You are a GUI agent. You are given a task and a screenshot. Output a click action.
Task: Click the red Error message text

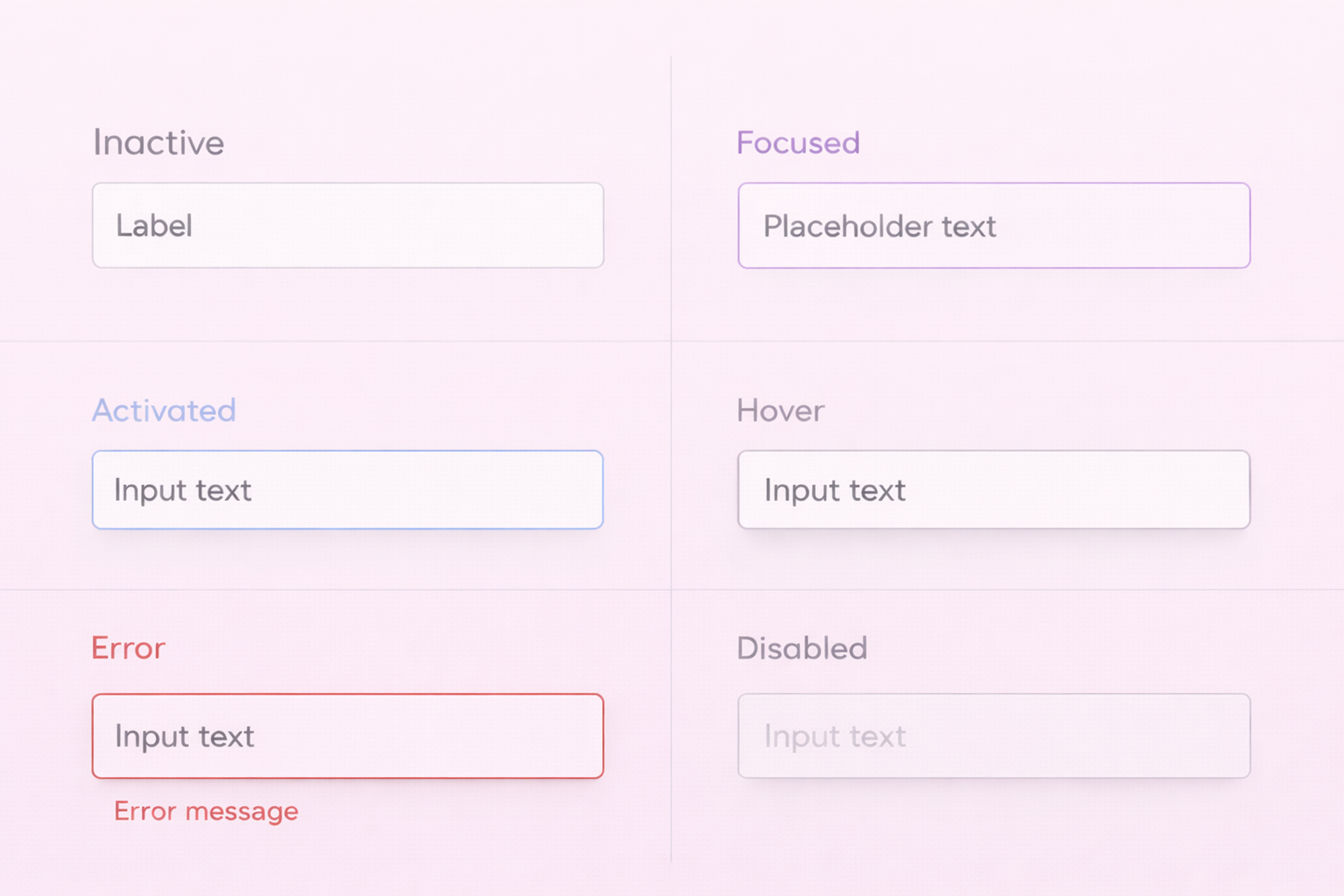pos(206,811)
